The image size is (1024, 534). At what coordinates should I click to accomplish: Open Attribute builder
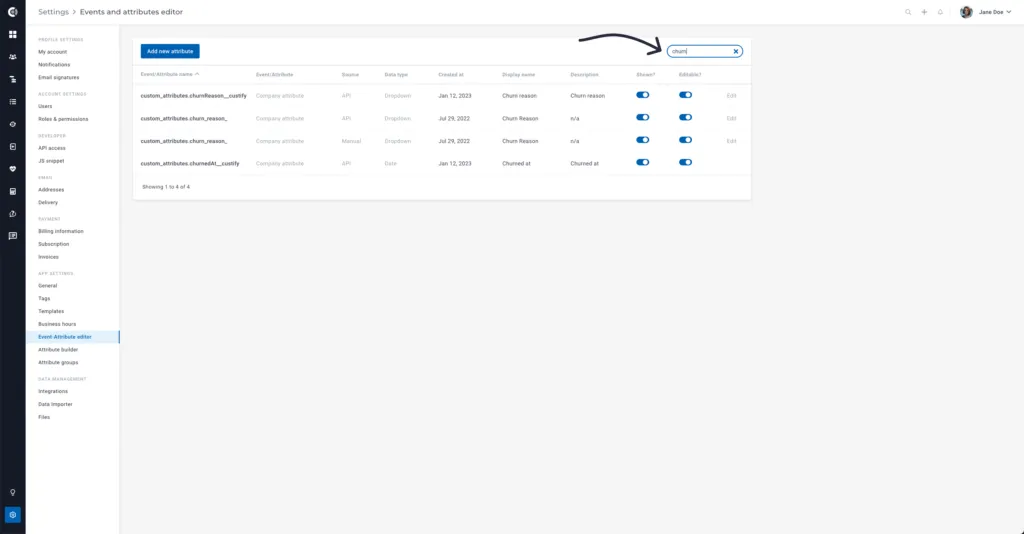pos(57,349)
